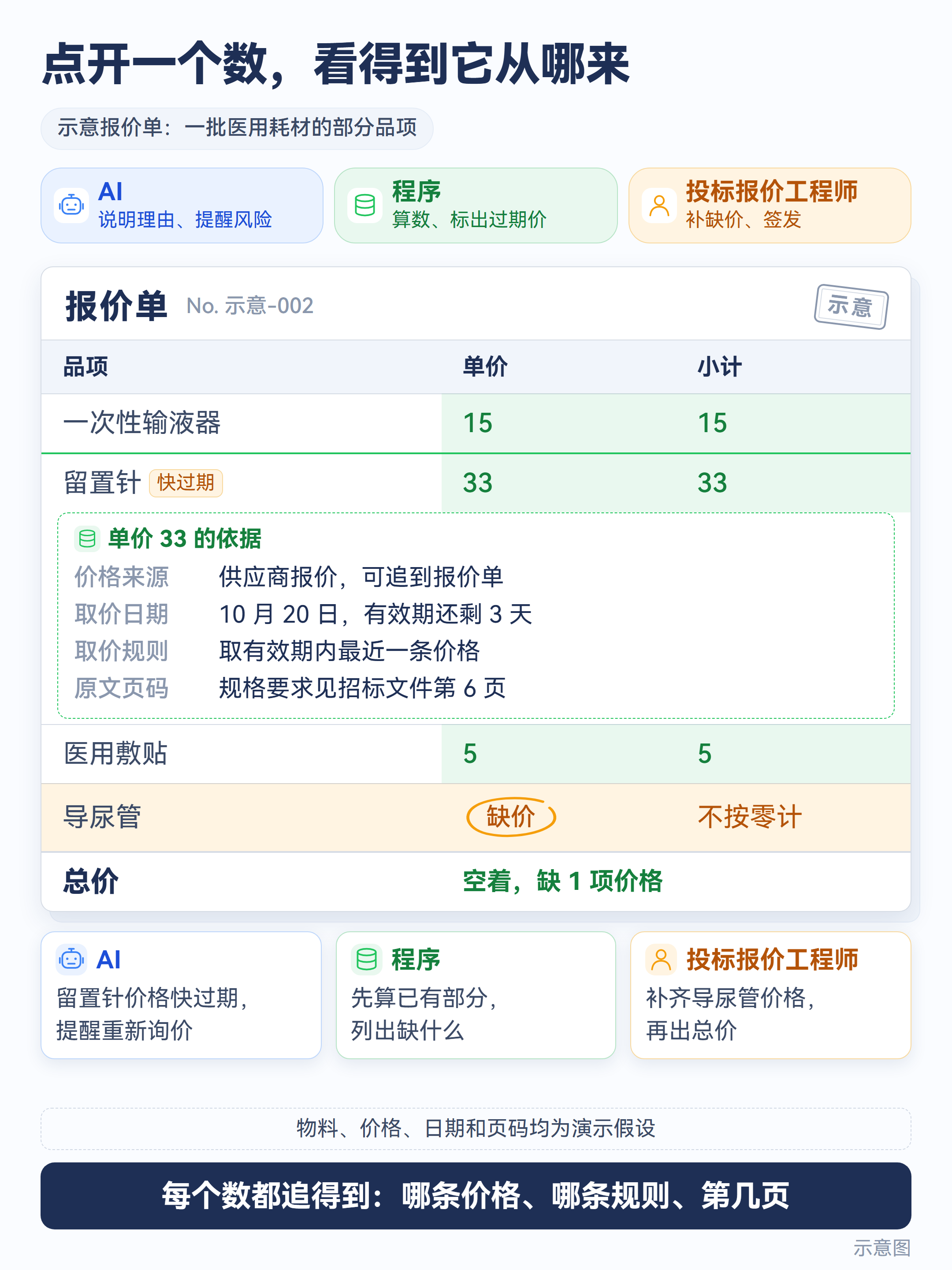This screenshot has width=952, height=1270.
Task: Click the circled 缺价 marker for 导尿管
Action: click(511, 816)
